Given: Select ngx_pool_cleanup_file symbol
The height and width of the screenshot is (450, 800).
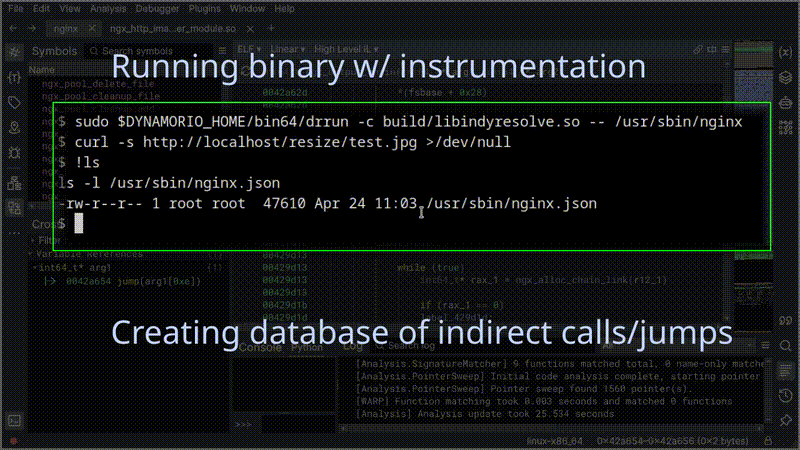Looking at the screenshot, I should click(101, 96).
